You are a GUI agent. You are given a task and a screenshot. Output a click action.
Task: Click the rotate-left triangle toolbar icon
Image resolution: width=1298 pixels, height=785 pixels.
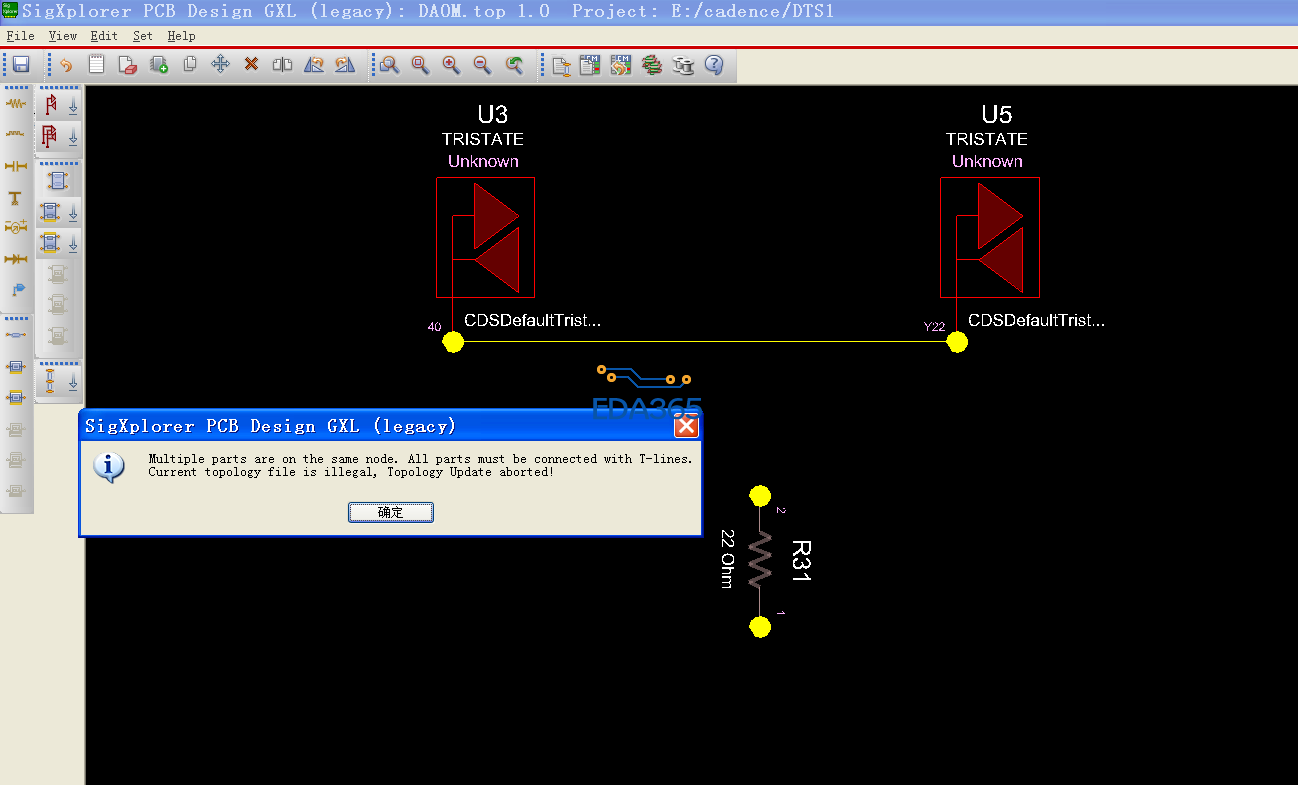click(x=314, y=65)
